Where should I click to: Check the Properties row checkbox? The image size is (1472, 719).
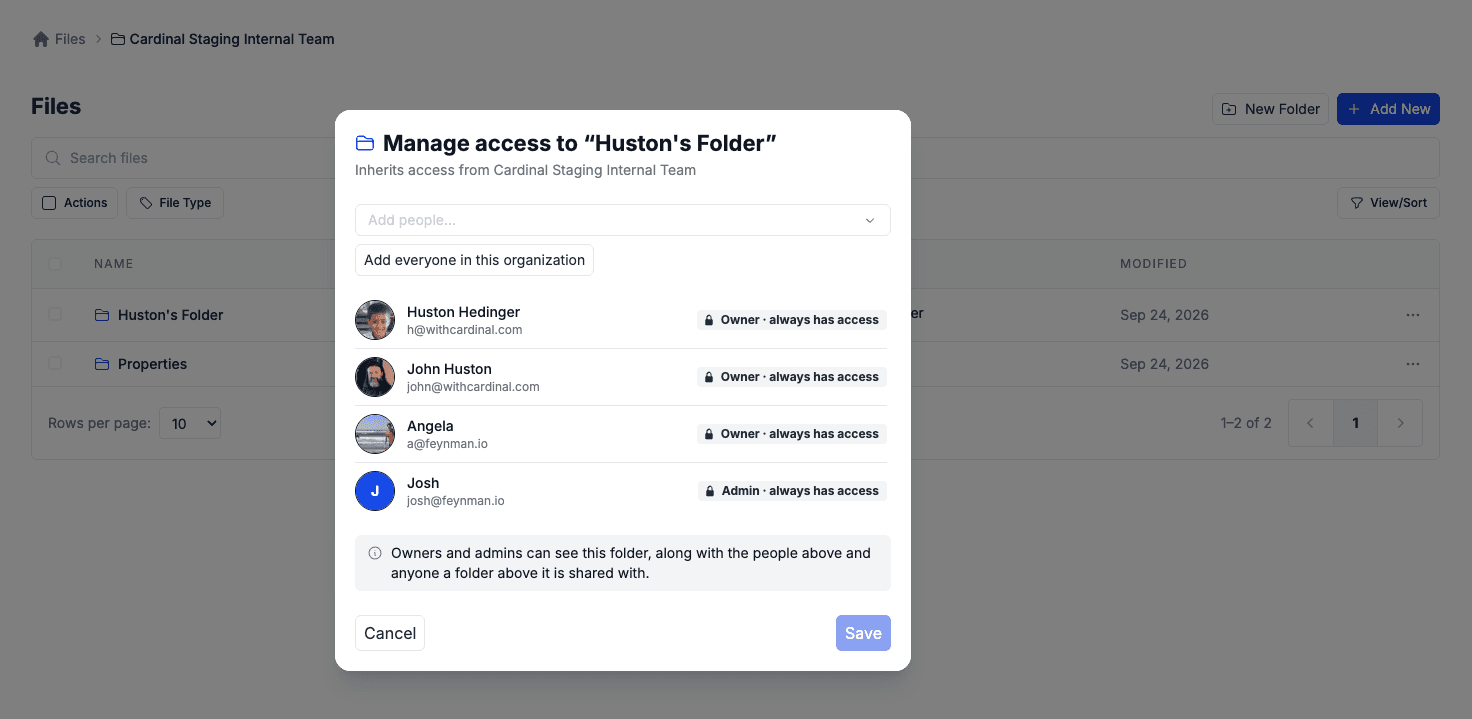55,363
